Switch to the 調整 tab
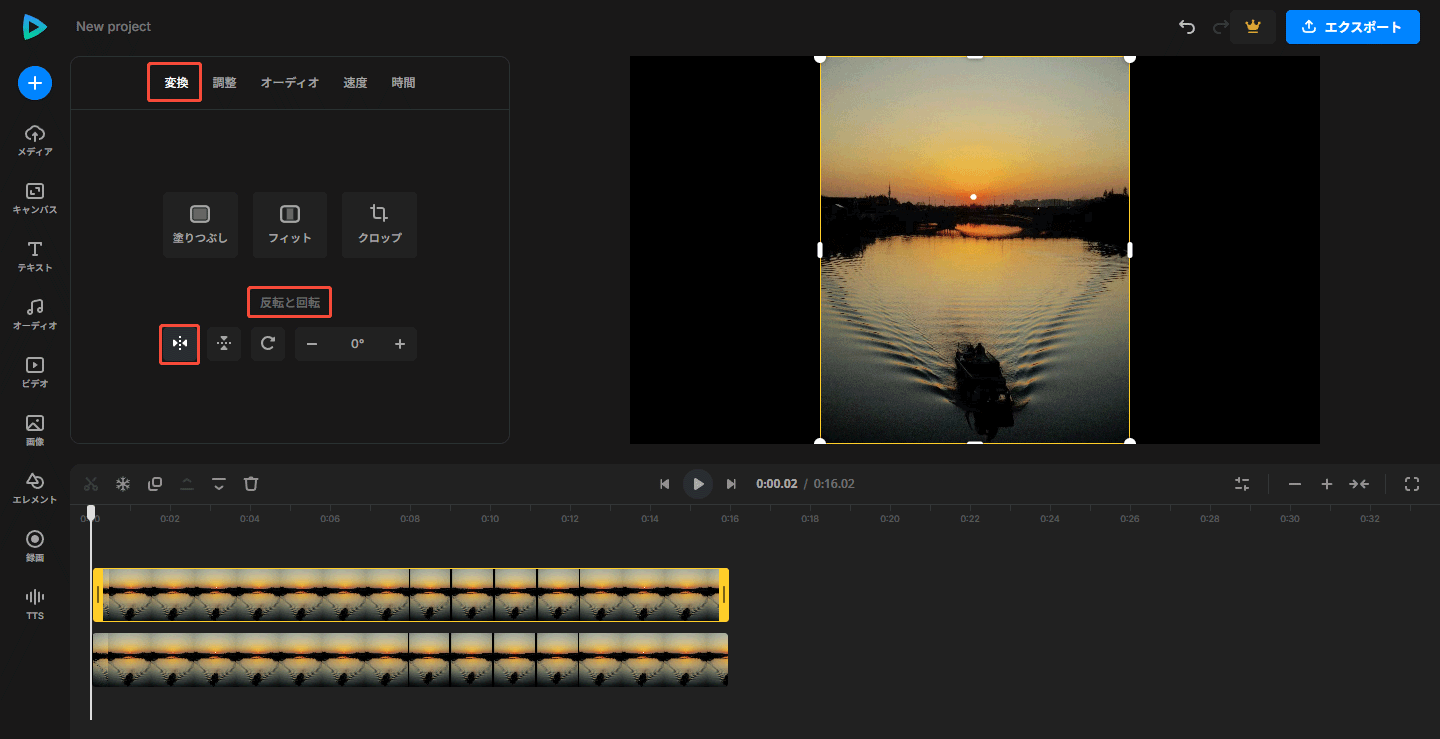The image size is (1440, 739). 225,83
